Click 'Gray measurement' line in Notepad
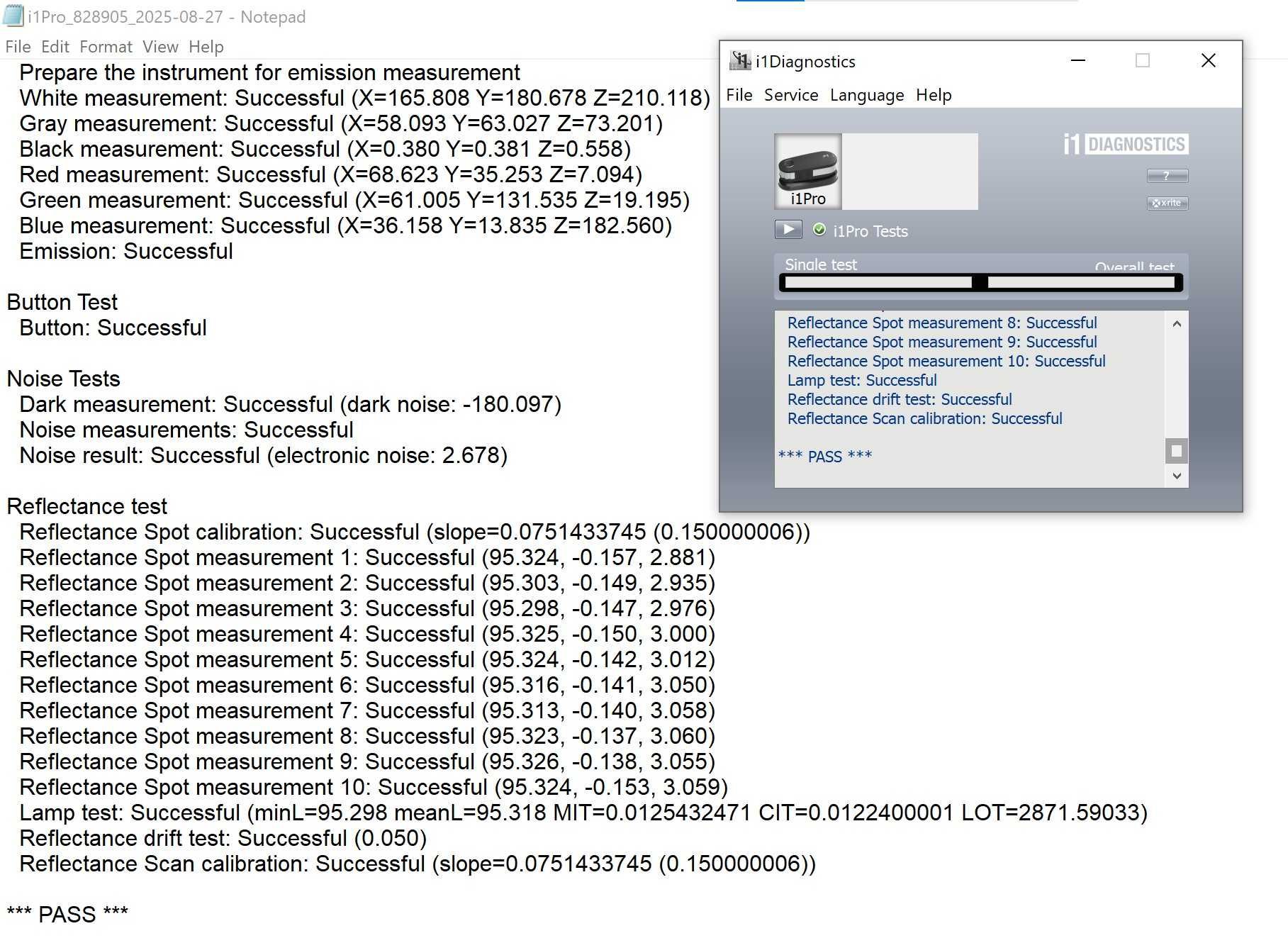1288x943 pixels. 341,123
